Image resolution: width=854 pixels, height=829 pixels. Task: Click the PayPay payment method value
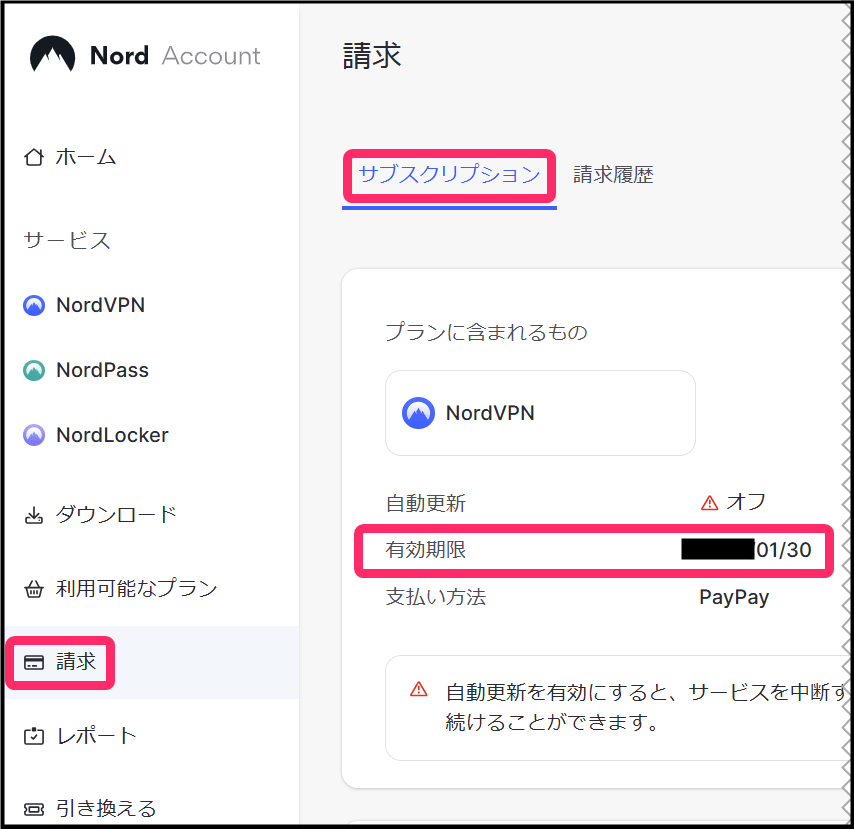tap(734, 598)
